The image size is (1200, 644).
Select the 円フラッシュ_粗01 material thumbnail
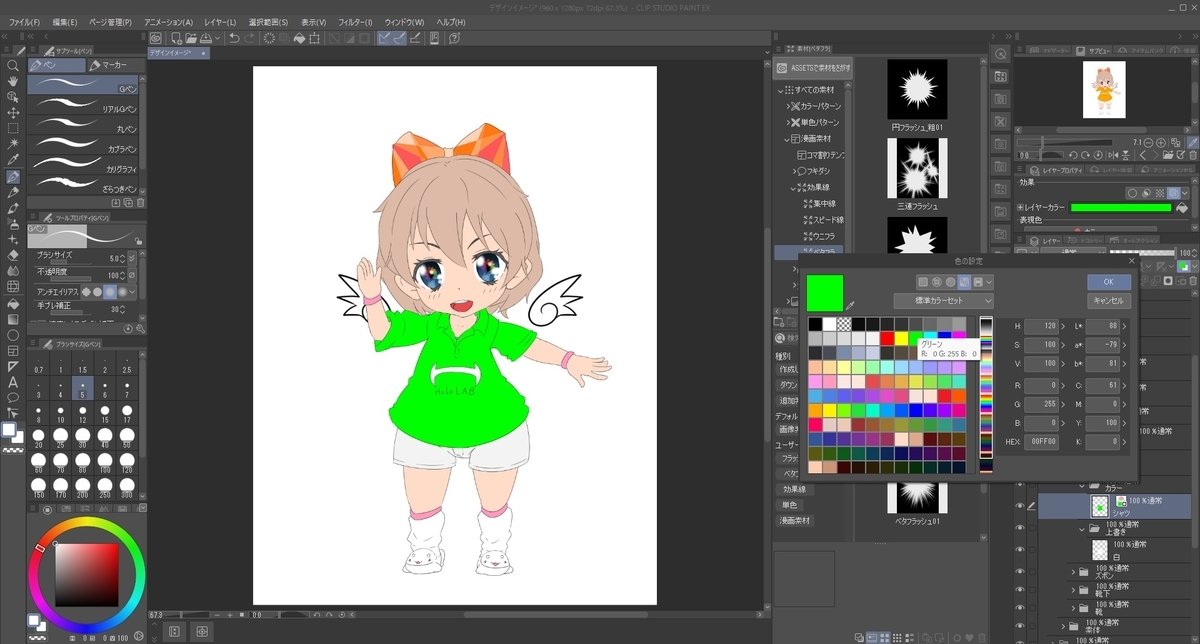tap(917, 91)
